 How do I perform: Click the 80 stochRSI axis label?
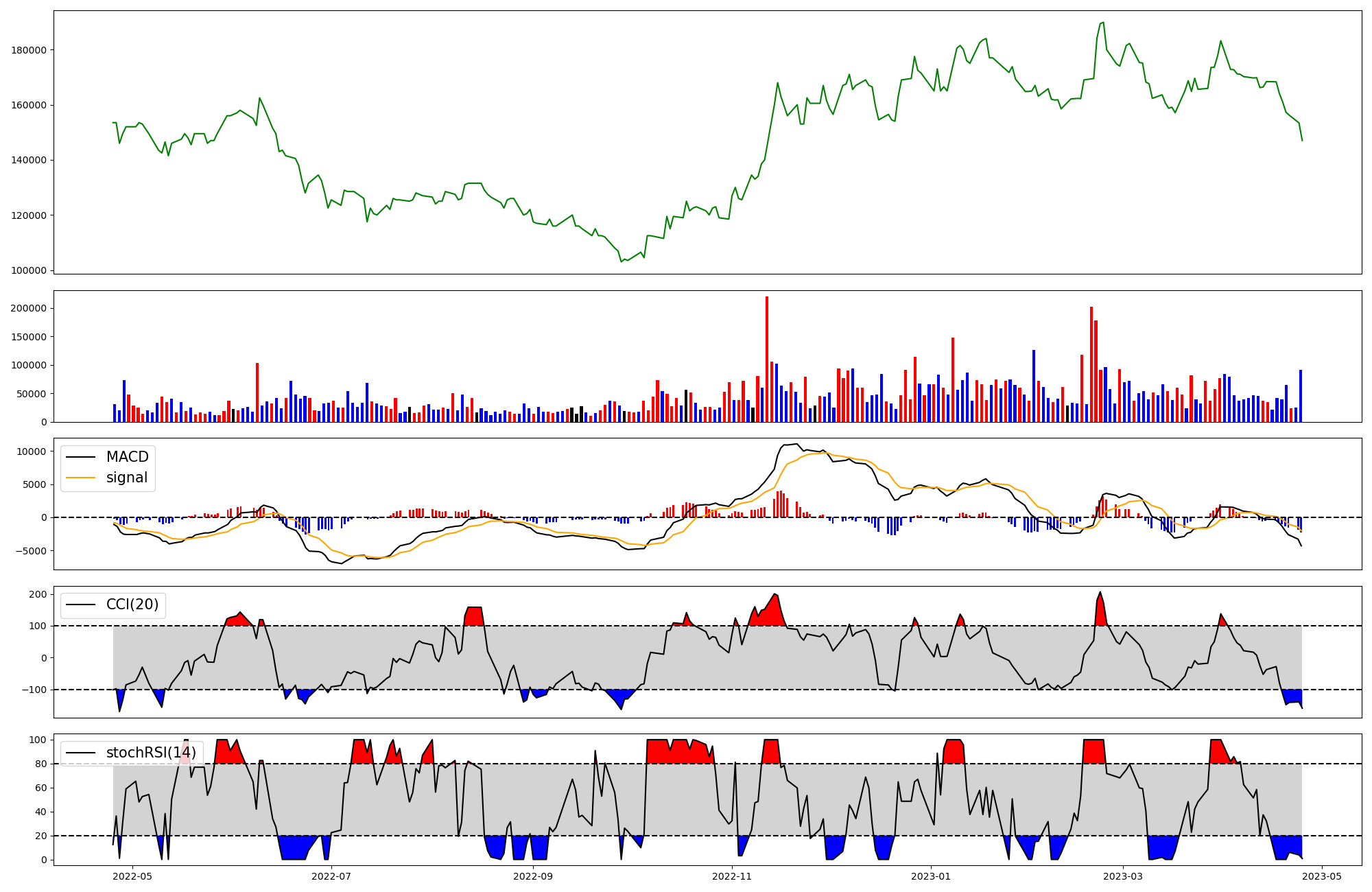41,764
